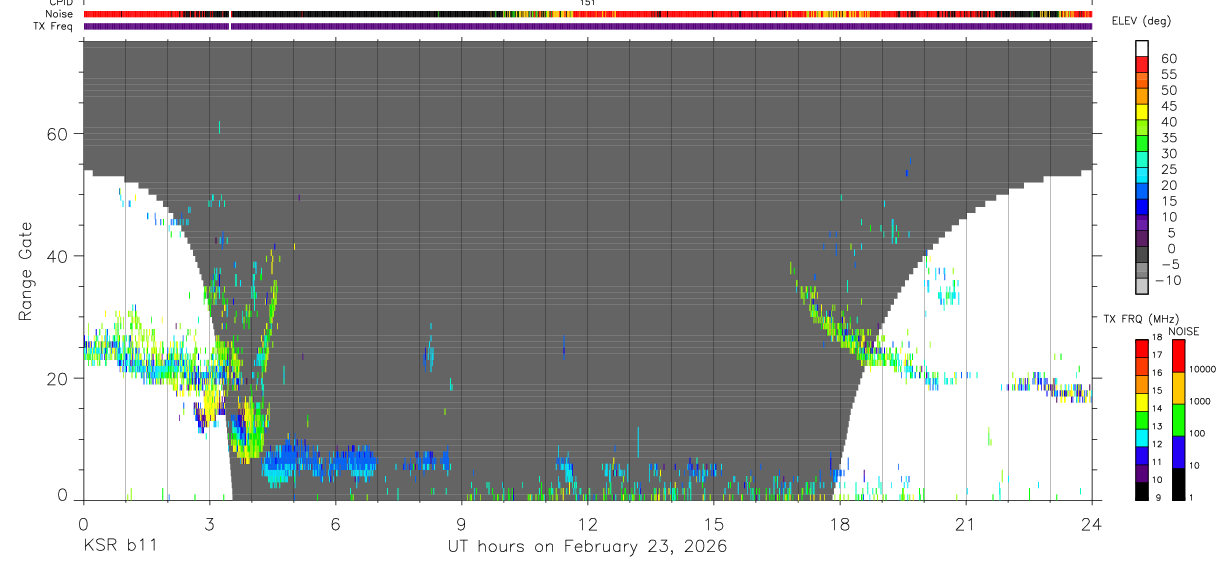Click the x-axis tick label '3'
Viewport: 1228px width, 567px height.
(209, 523)
